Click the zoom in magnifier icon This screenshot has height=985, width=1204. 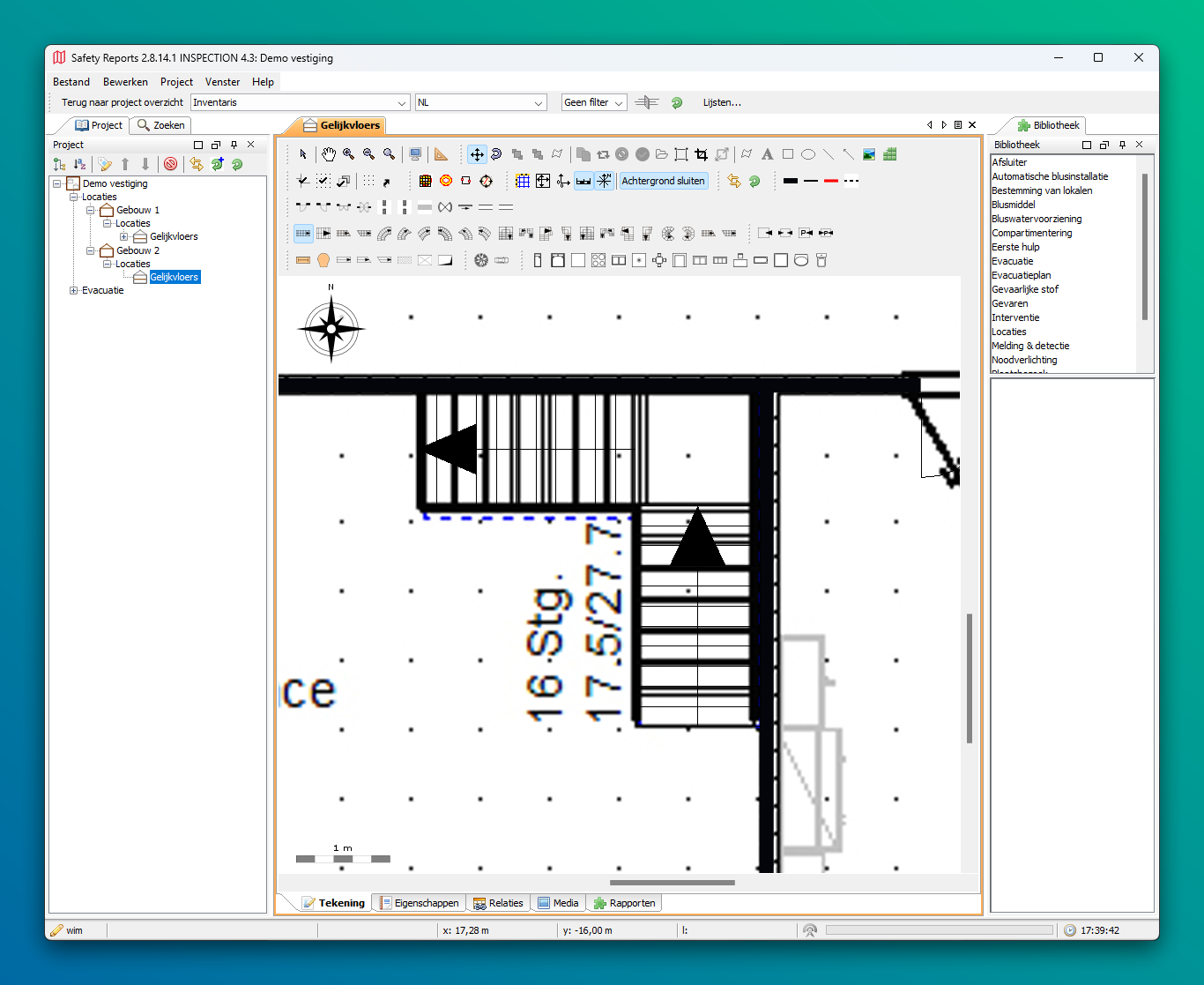349,154
